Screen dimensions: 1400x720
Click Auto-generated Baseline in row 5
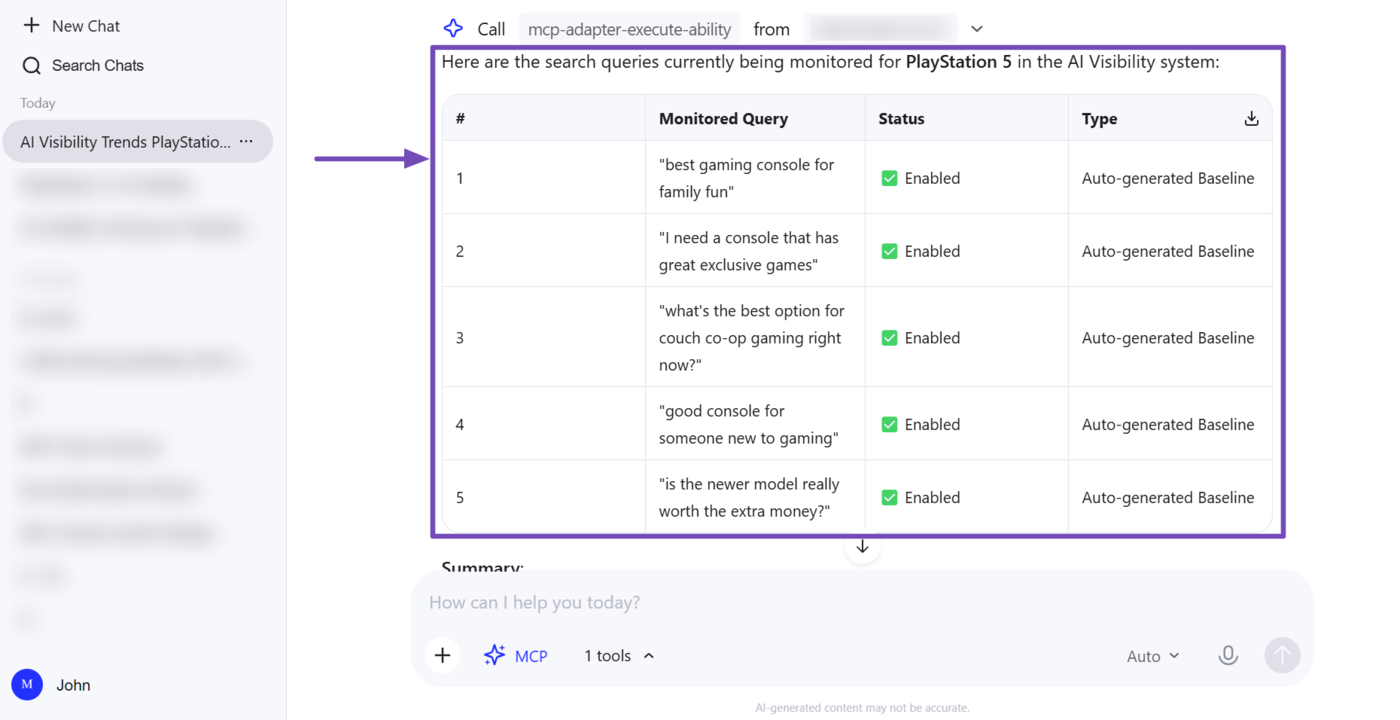pyautogui.click(x=1168, y=497)
